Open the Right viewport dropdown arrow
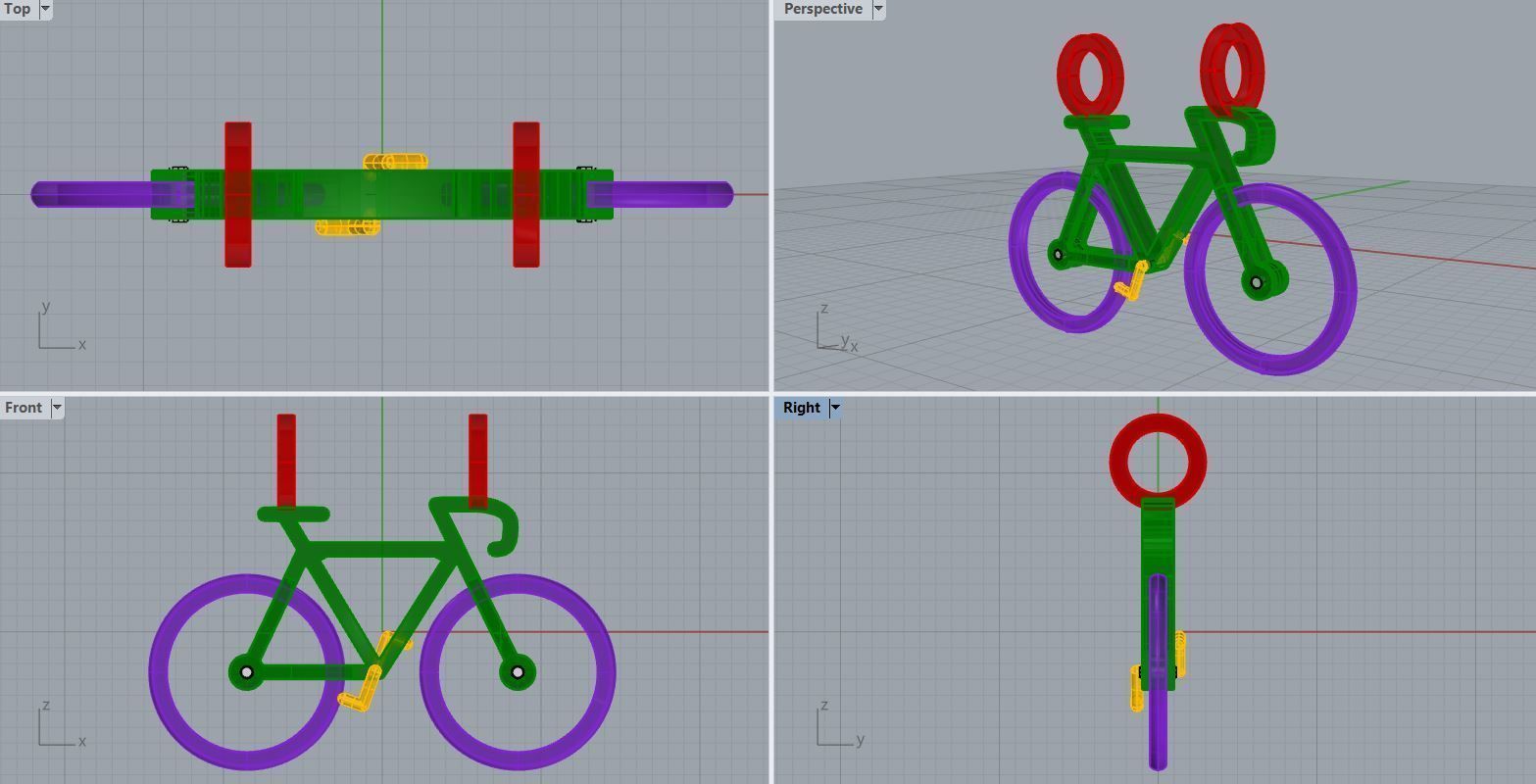1536x784 pixels. point(835,408)
